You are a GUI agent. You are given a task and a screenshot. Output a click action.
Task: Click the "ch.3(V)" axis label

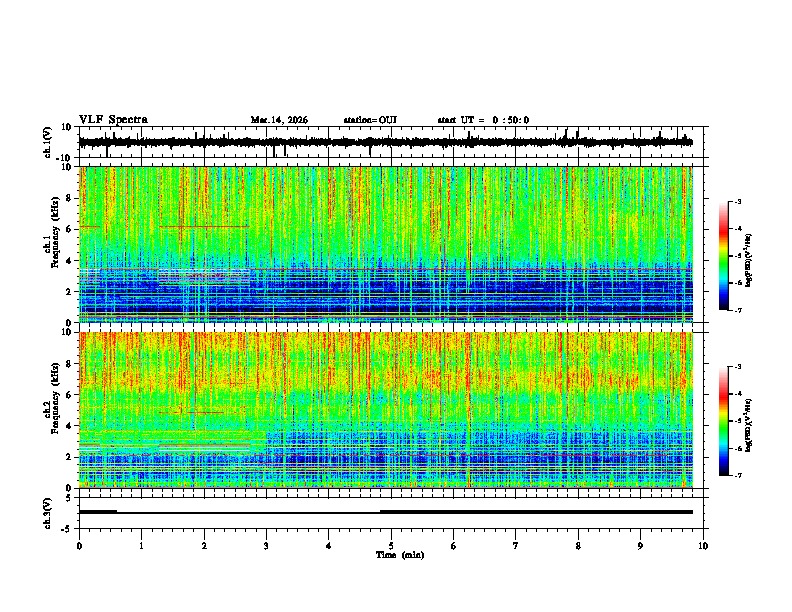point(48,514)
